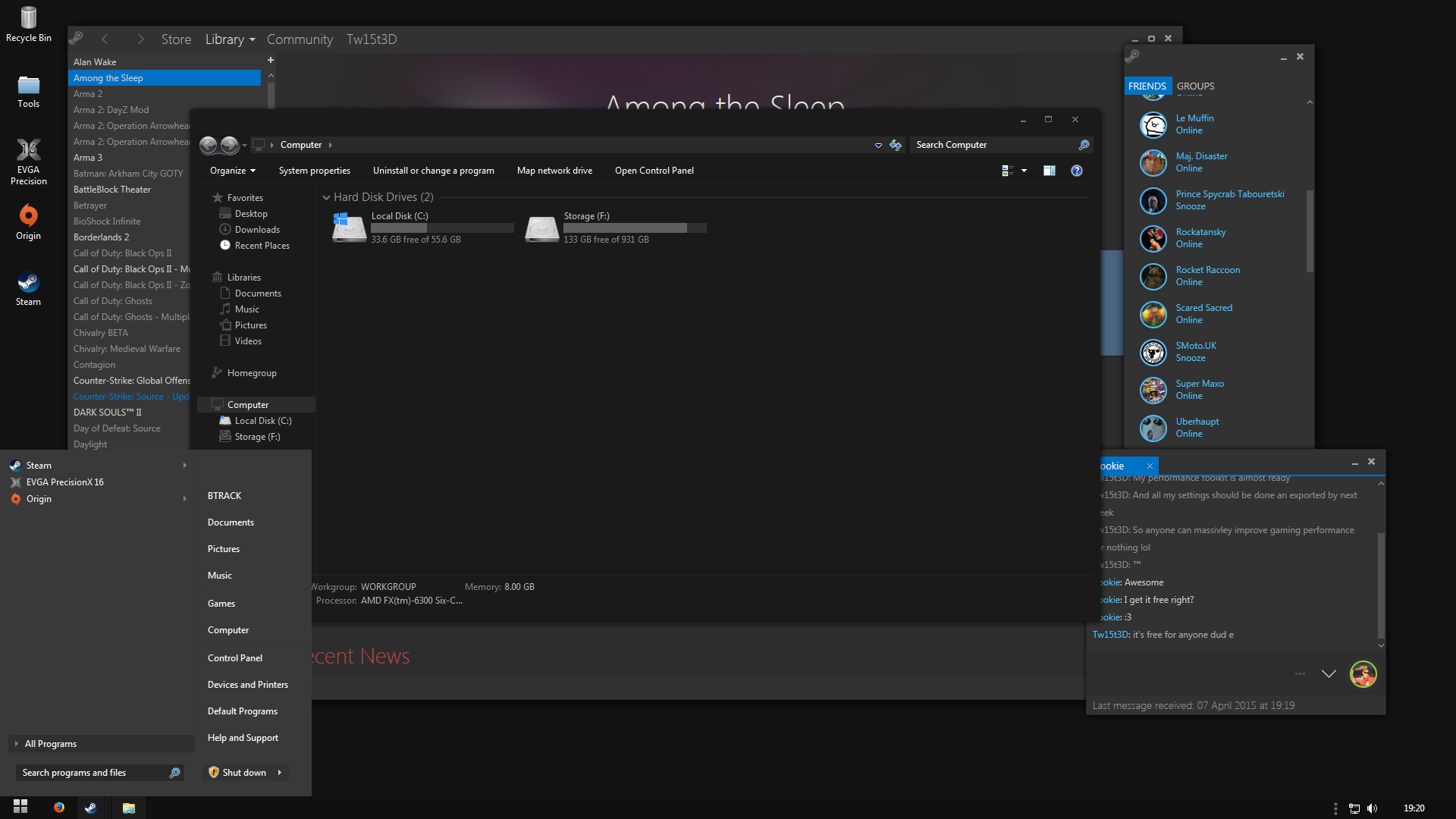Select Storage (F:) in navigation tree
Screen dimensions: 1456x819
(x=257, y=437)
